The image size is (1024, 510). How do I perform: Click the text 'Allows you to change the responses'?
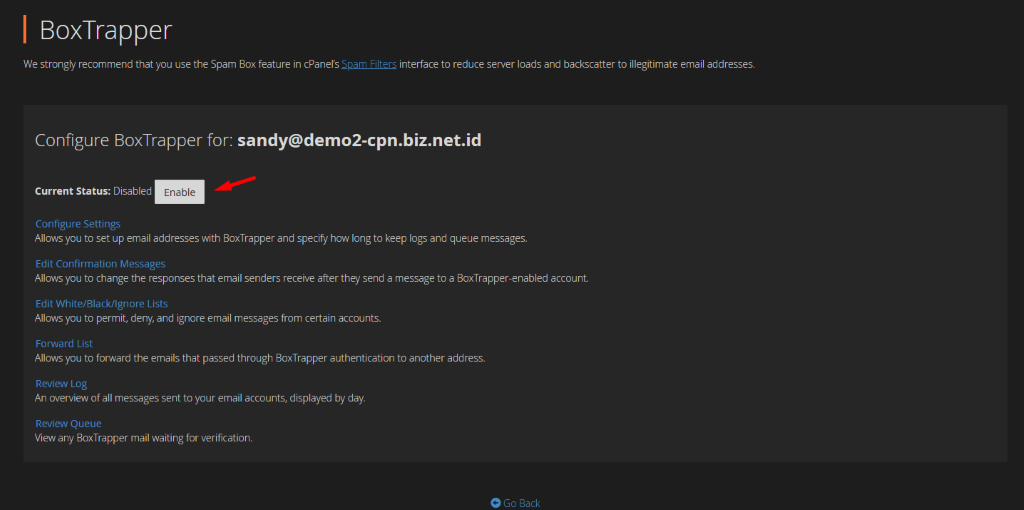312,278
